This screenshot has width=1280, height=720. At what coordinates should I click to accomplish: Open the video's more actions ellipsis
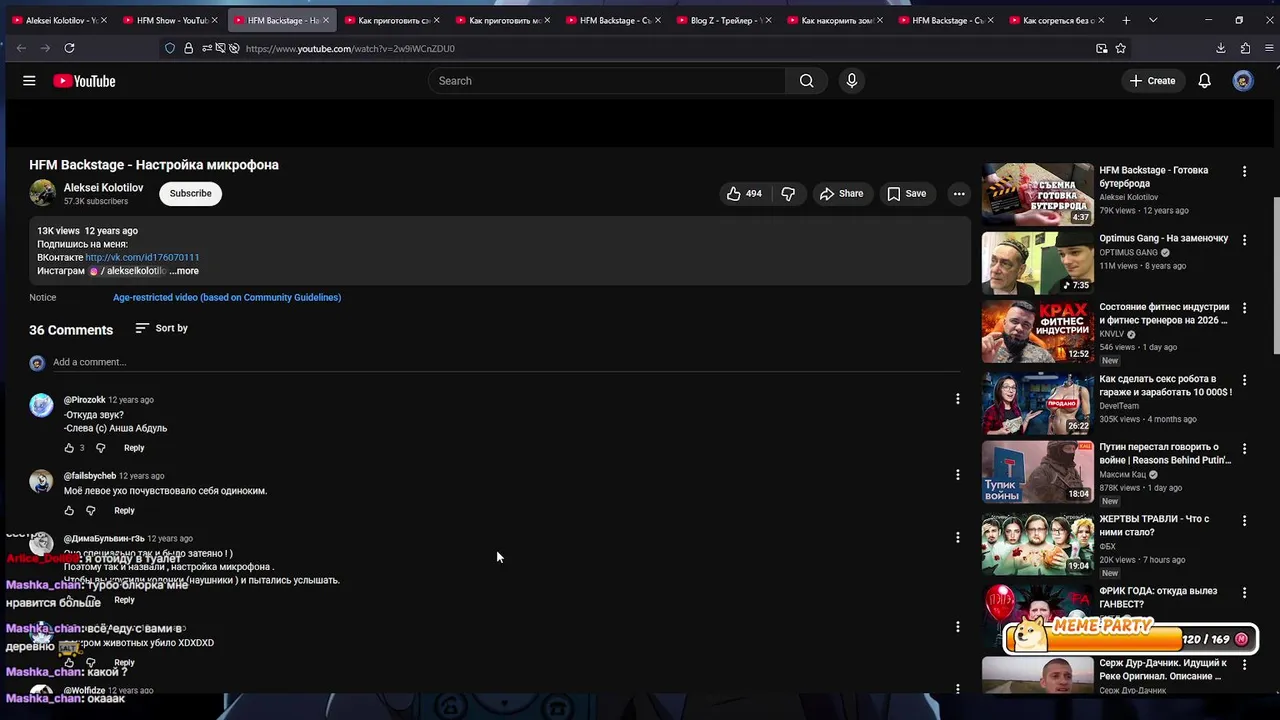pos(958,194)
